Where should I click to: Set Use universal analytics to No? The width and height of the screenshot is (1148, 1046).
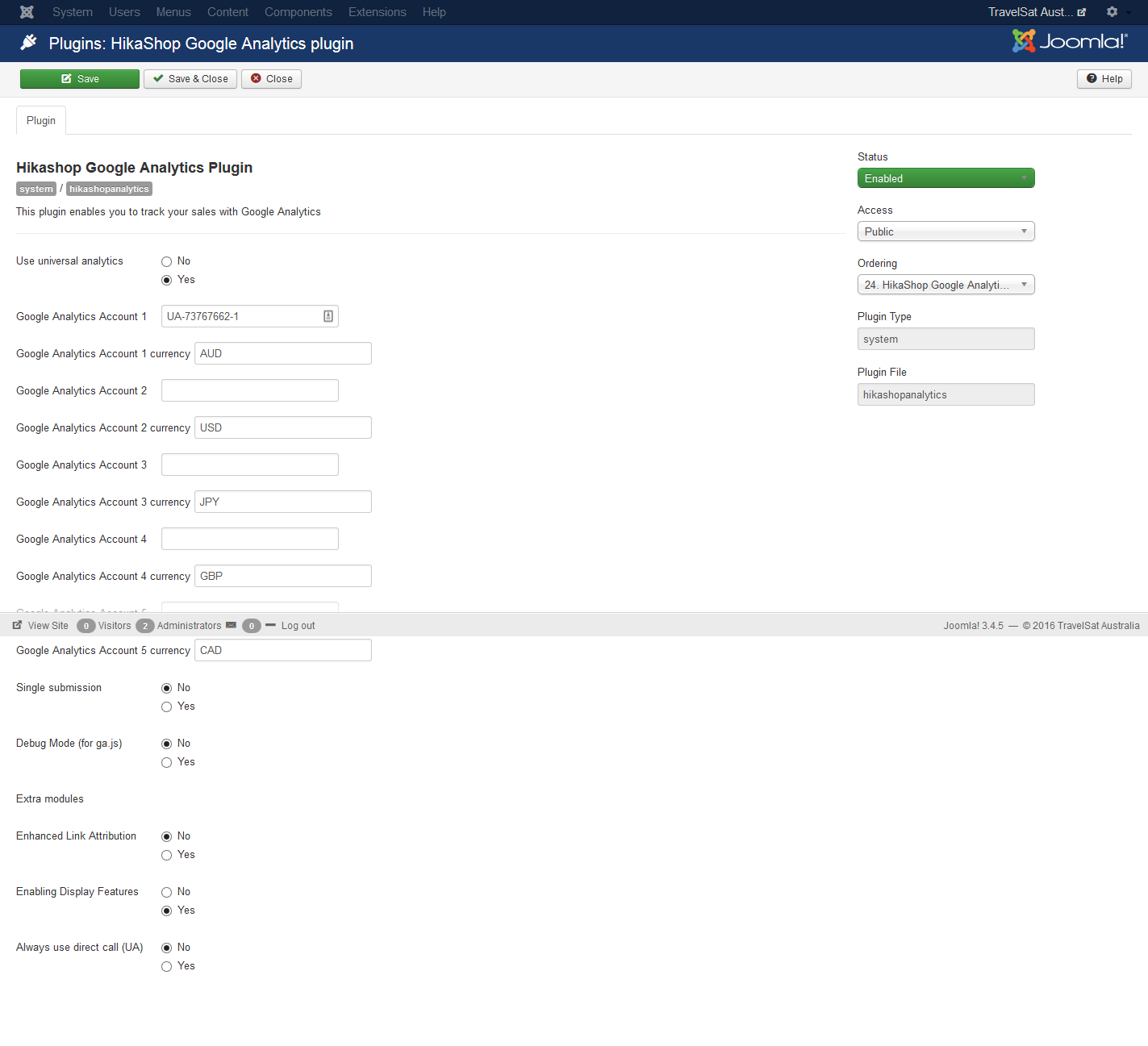(x=167, y=261)
